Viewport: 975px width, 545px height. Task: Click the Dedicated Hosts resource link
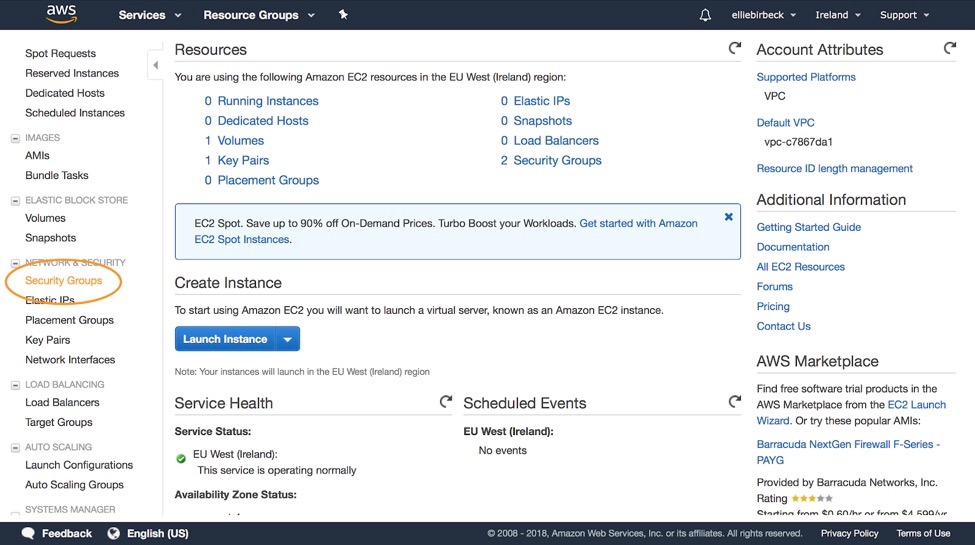(x=262, y=121)
